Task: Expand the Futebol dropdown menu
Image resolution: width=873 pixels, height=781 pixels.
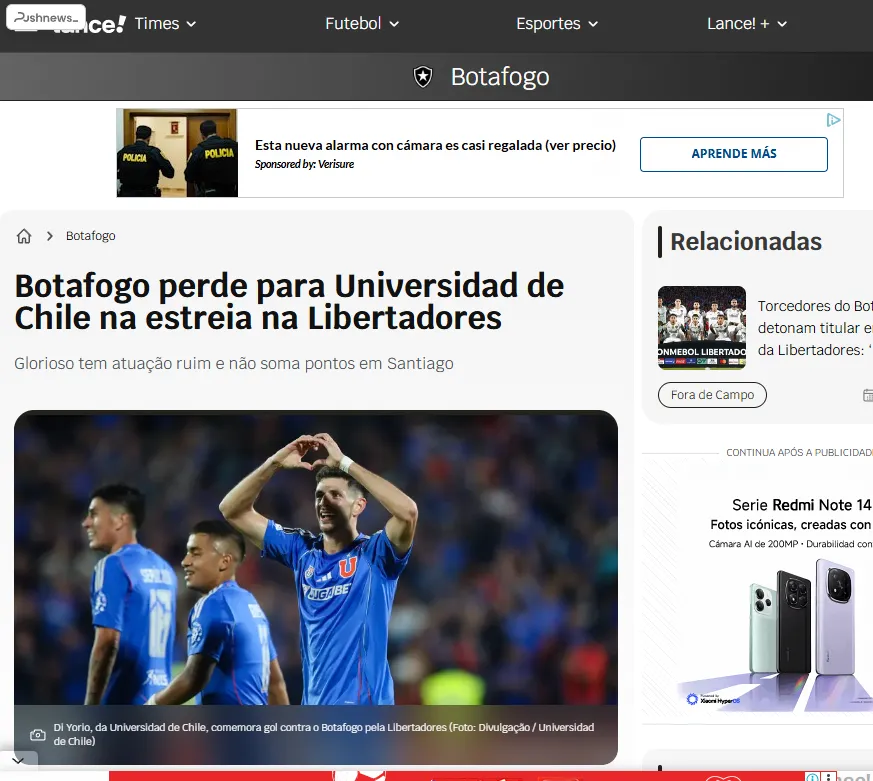Action: [362, 23]
